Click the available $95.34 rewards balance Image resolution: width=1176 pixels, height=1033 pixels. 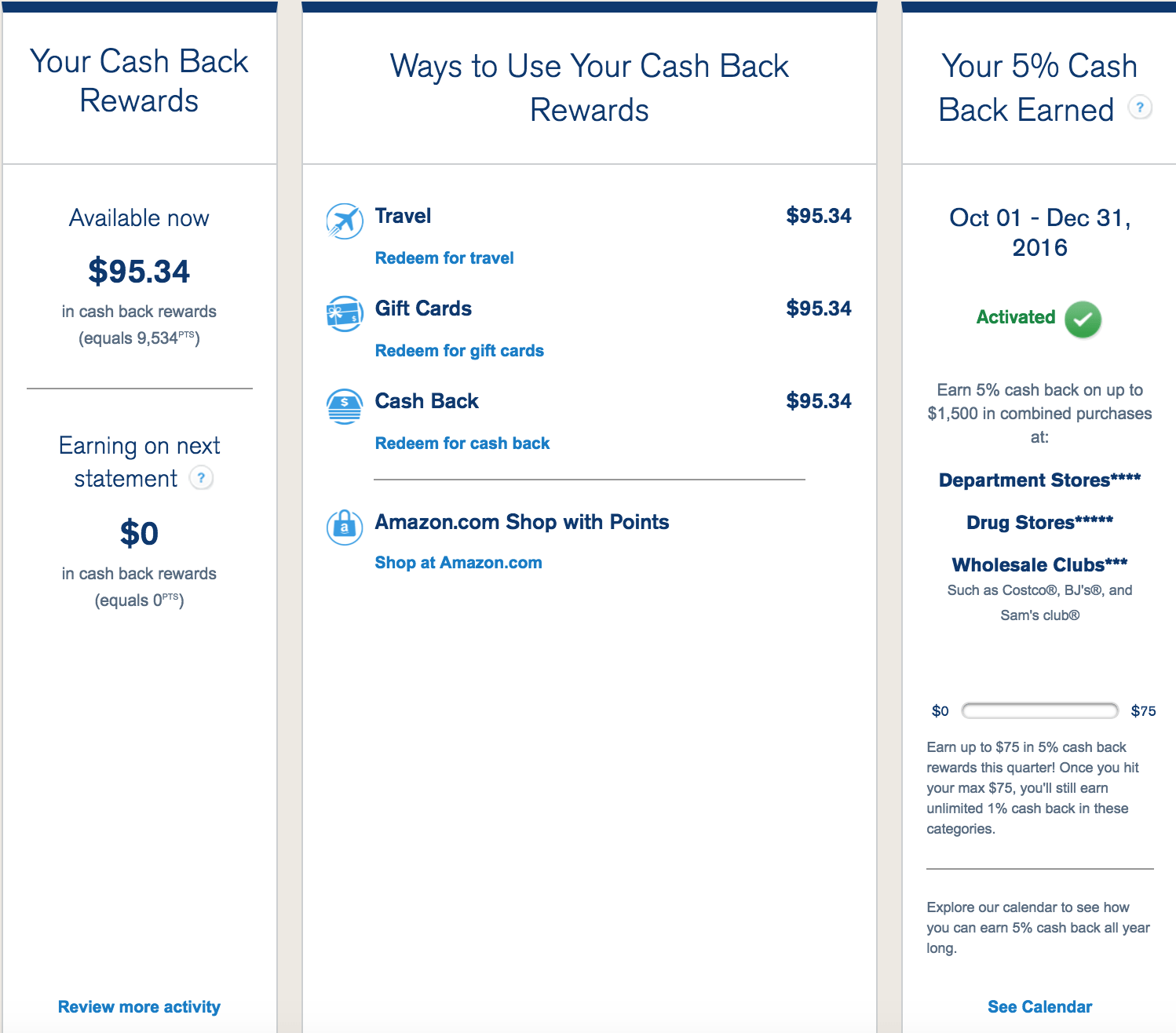(139, 272)
